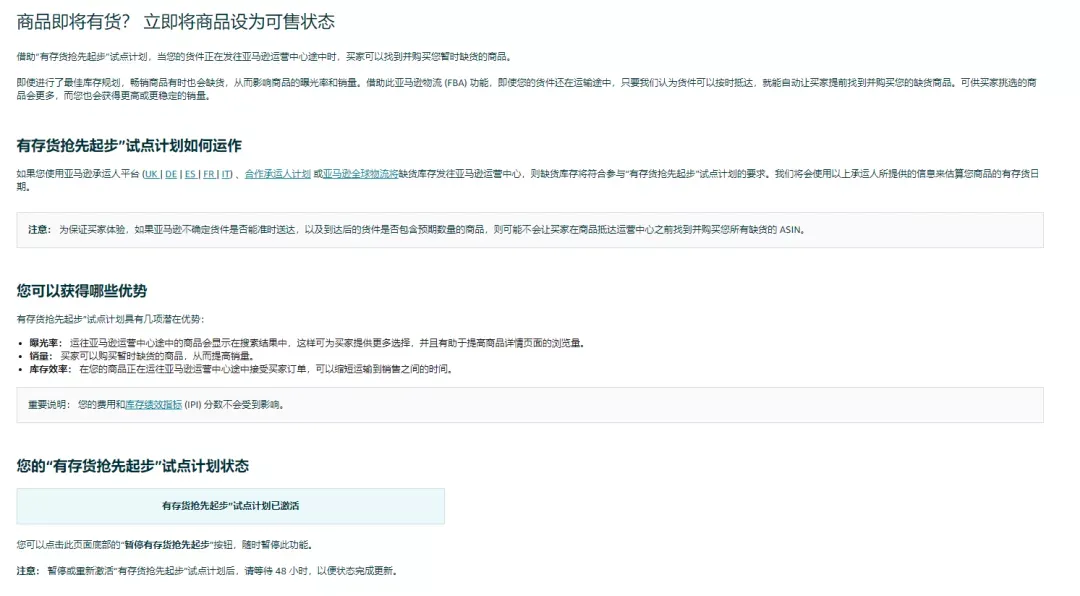Click the bold 暂停有存货抢先起步 text

(x=167, y=545)
